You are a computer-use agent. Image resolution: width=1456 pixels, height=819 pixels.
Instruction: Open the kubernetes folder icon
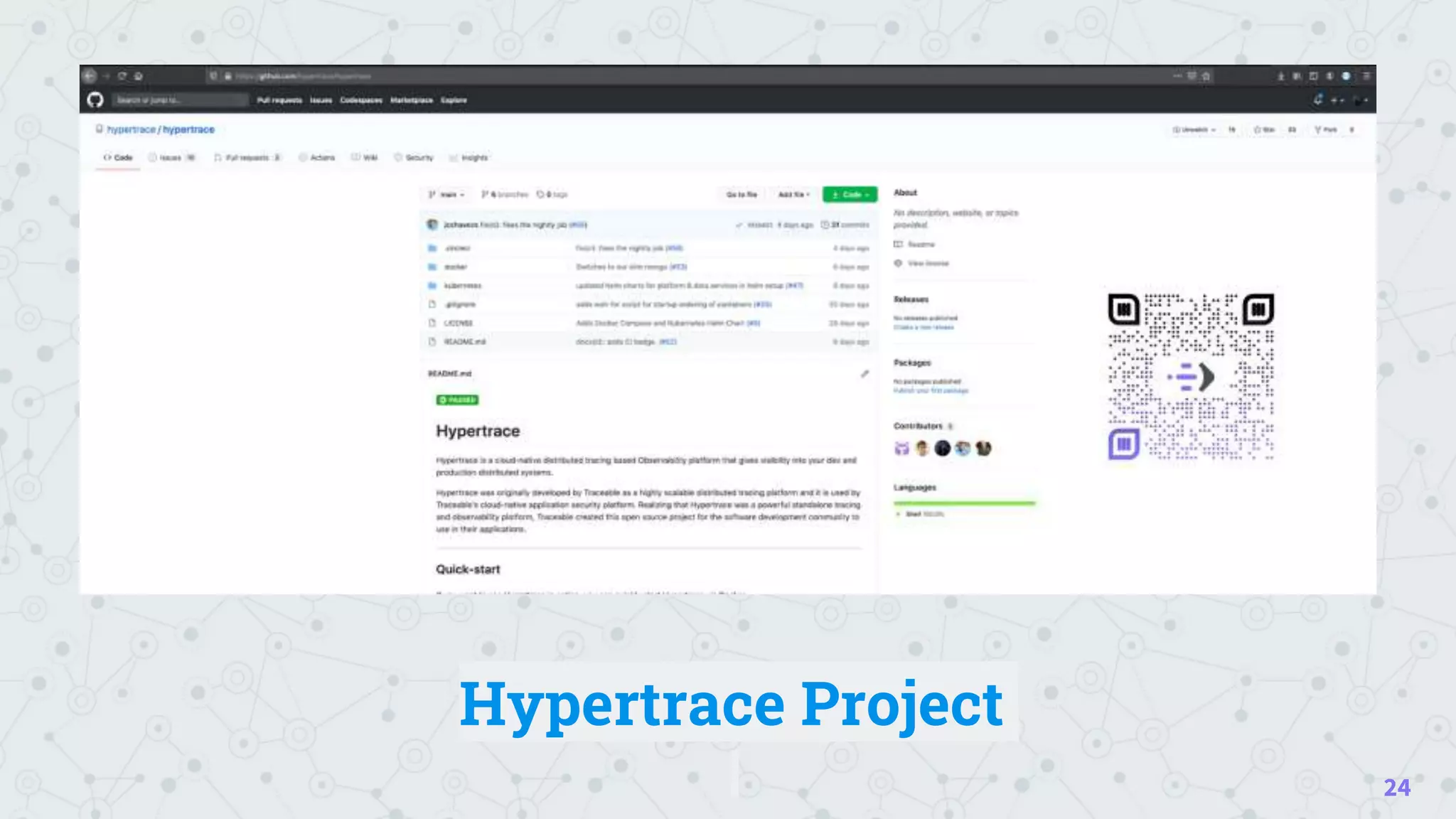pyautogui.click(x=432, y=286)
